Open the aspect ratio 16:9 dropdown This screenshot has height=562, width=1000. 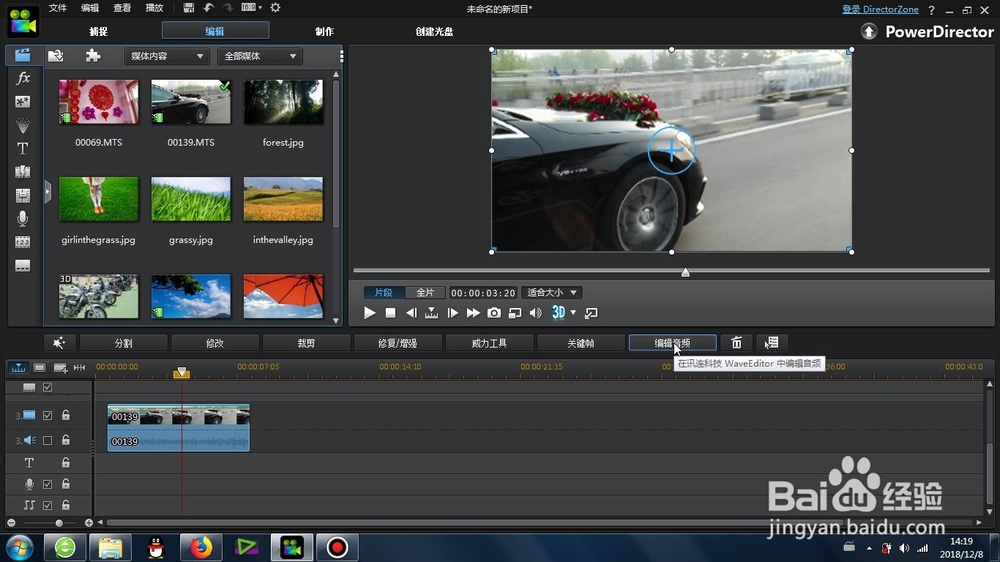pyautogui.click(x=252, y=8)
